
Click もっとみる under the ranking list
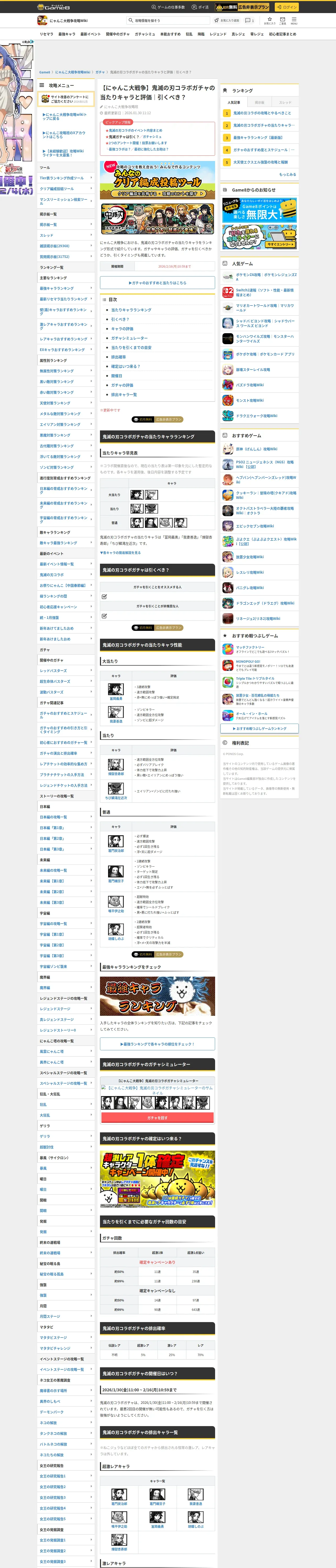pyautogui.click(x=288, y=175)
